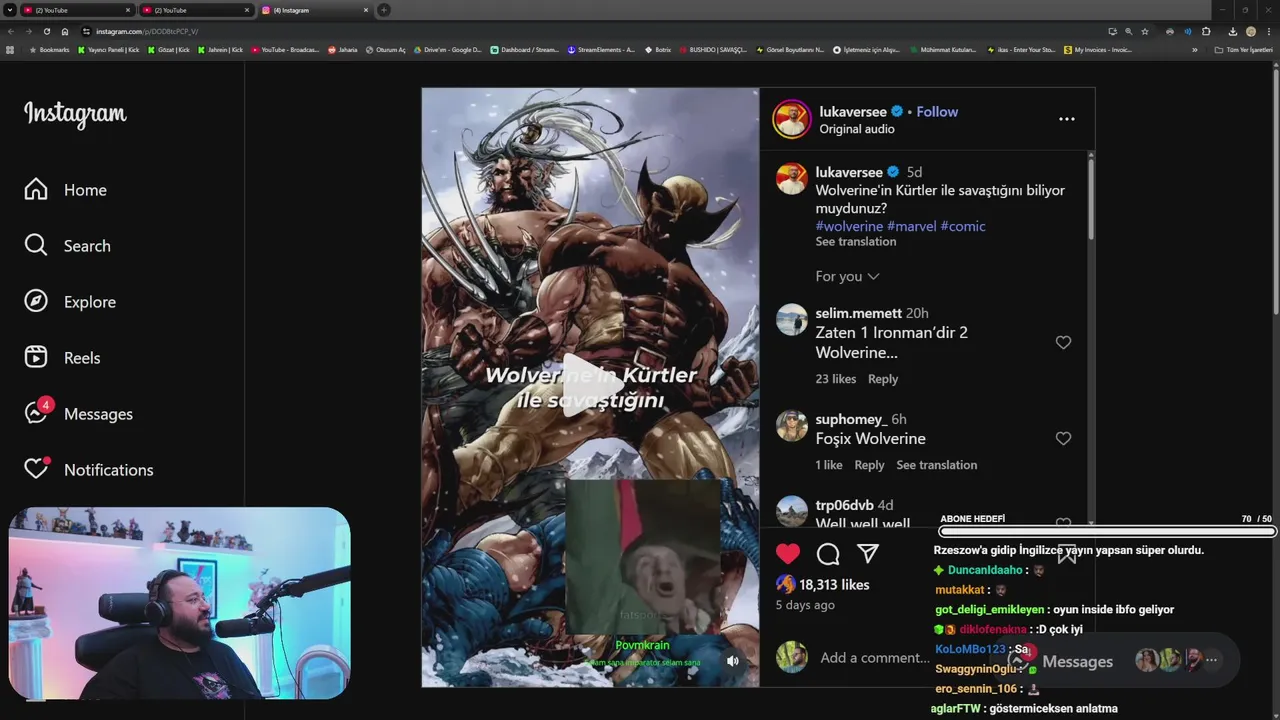Open browser zoom magnifier icon

coord(1129,32)
